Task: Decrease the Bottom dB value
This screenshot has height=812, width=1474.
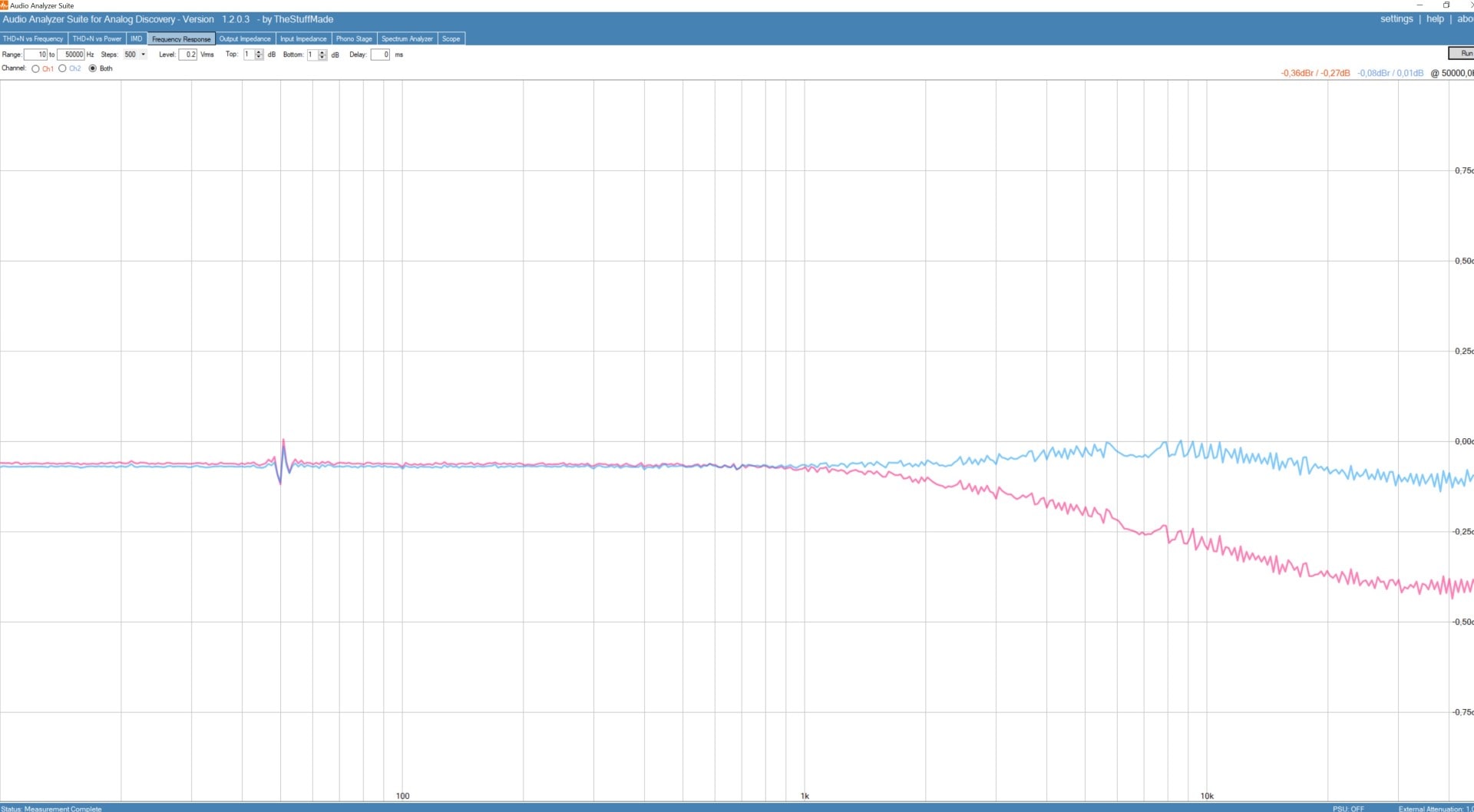Action: click(322, 58)
